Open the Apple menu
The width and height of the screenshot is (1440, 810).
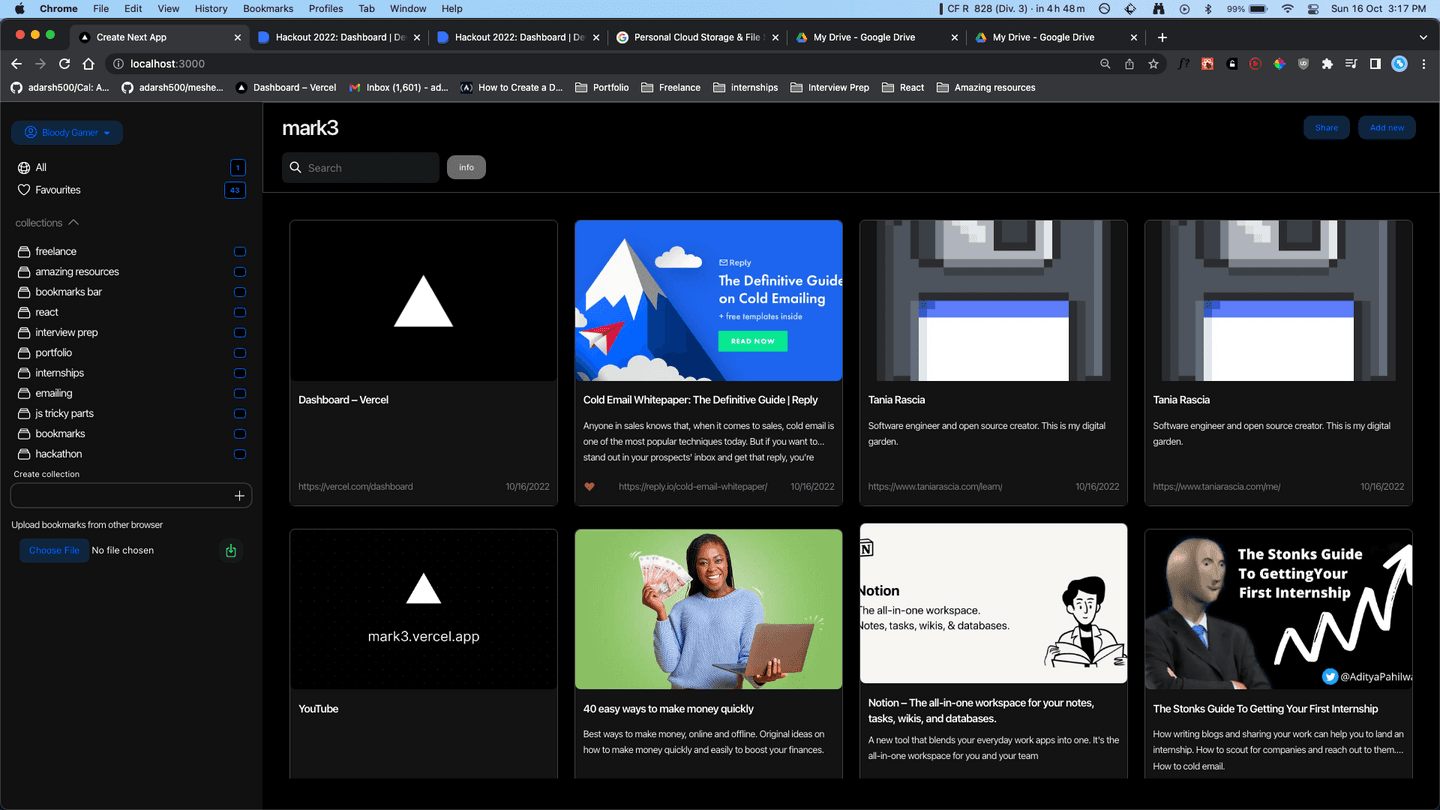coord(19,8)
